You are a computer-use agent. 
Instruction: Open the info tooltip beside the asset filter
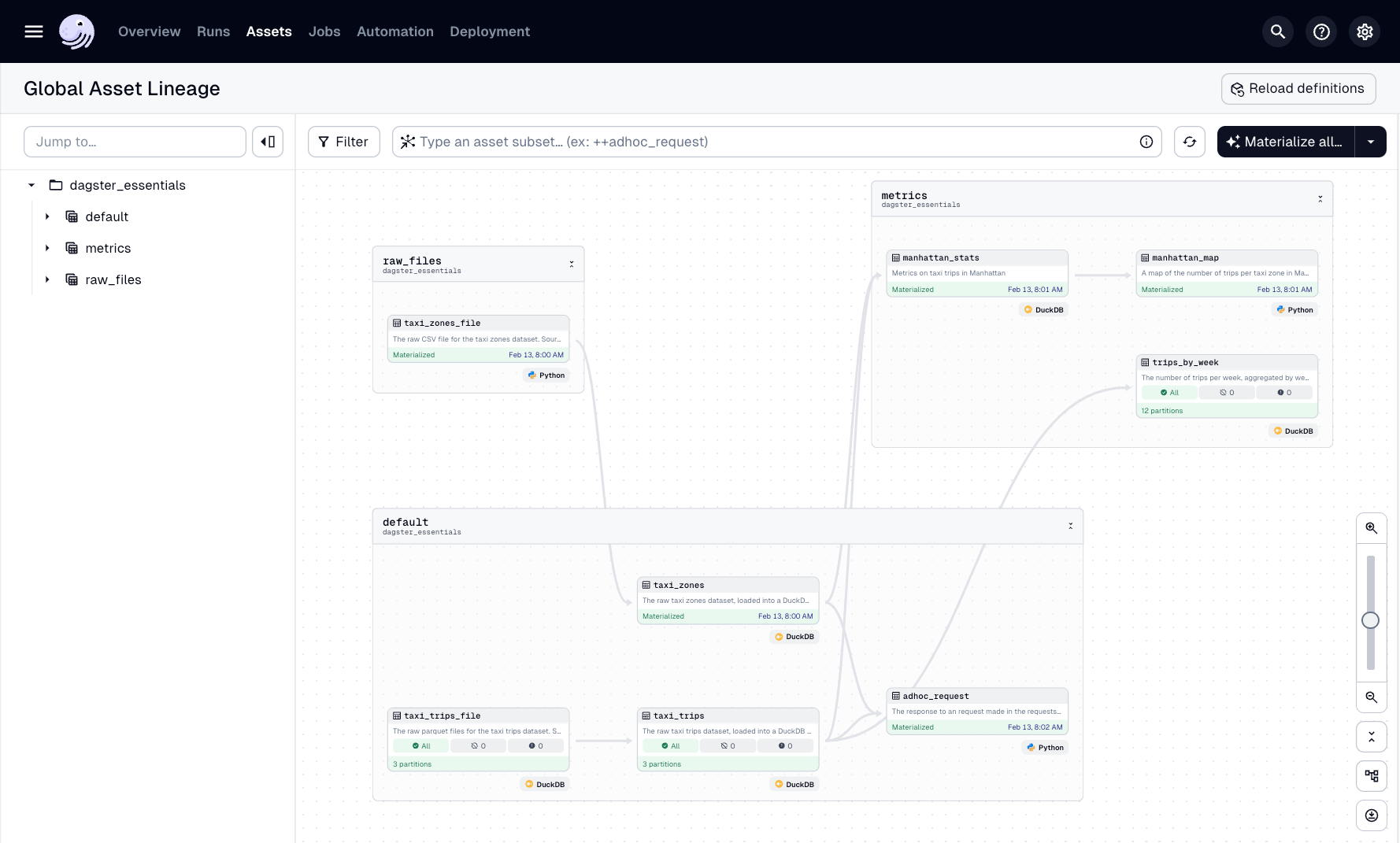click(1146, 142)
